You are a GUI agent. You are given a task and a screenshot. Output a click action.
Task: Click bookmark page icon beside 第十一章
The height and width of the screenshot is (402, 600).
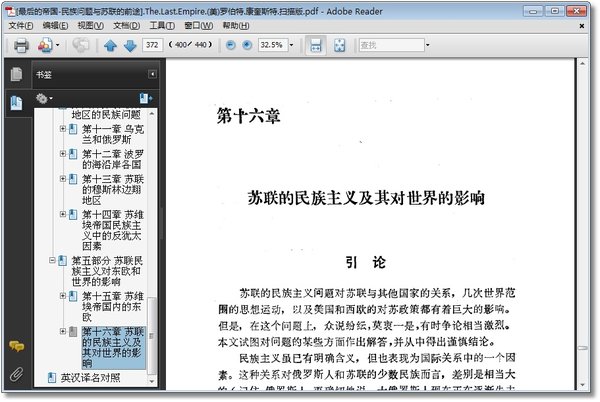(x=73, y=129)
